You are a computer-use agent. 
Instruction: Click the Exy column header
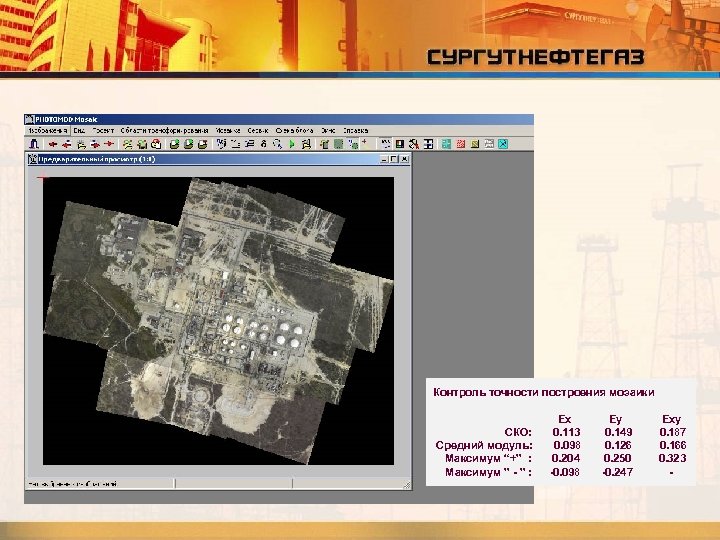pyautogui.click(x=671, y=419)
